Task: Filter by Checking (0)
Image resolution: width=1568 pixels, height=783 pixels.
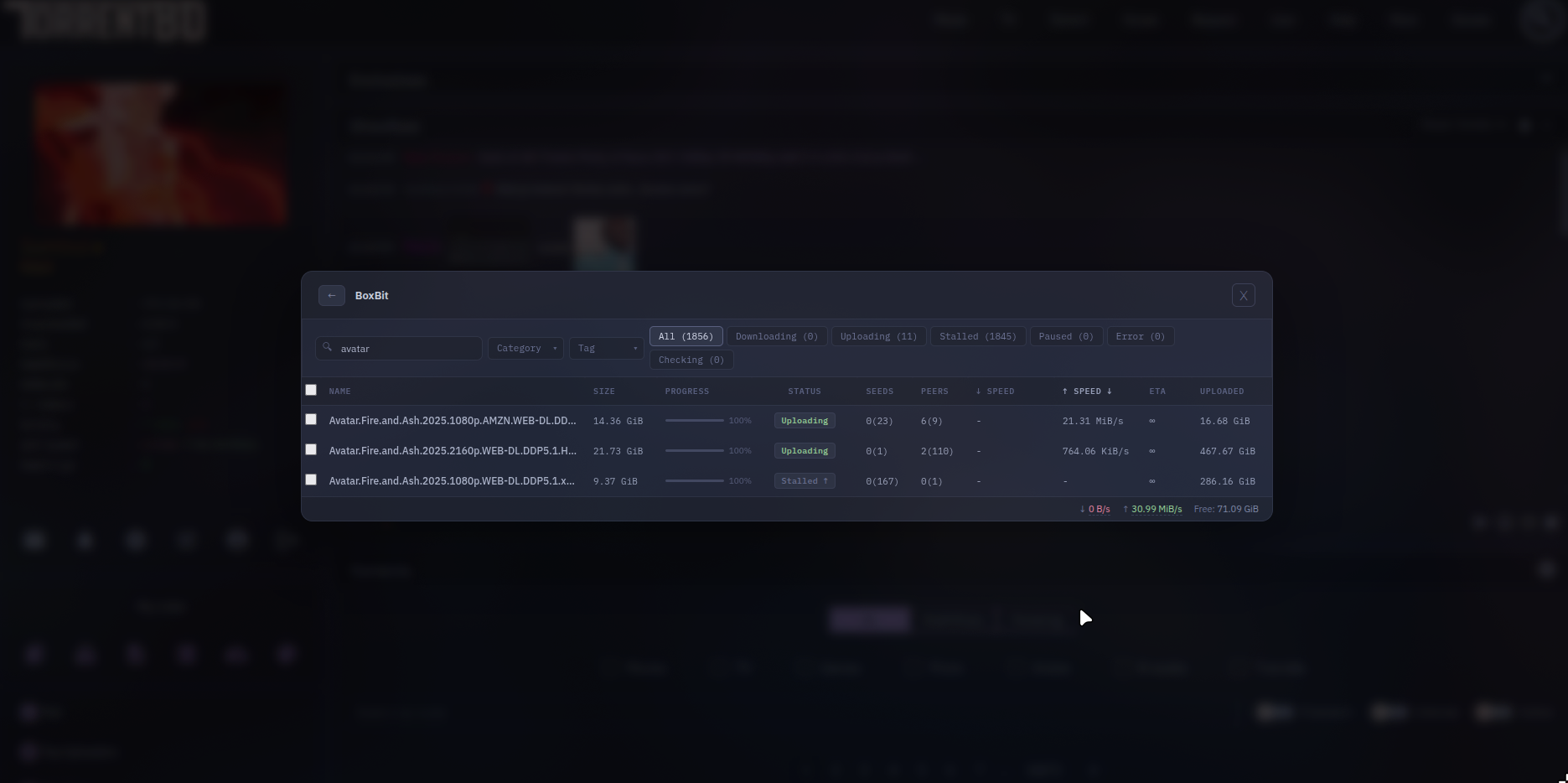Action: 691,360
